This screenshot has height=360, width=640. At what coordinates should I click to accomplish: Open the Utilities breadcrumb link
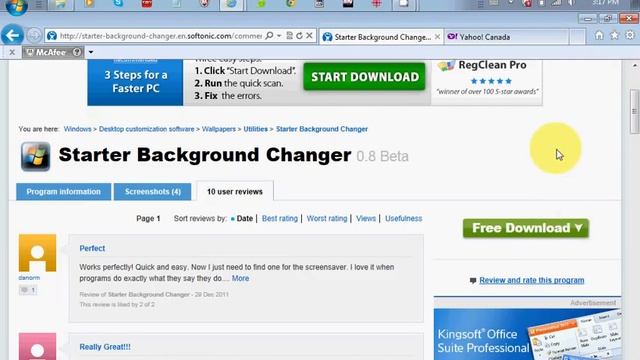click(256, 129)
